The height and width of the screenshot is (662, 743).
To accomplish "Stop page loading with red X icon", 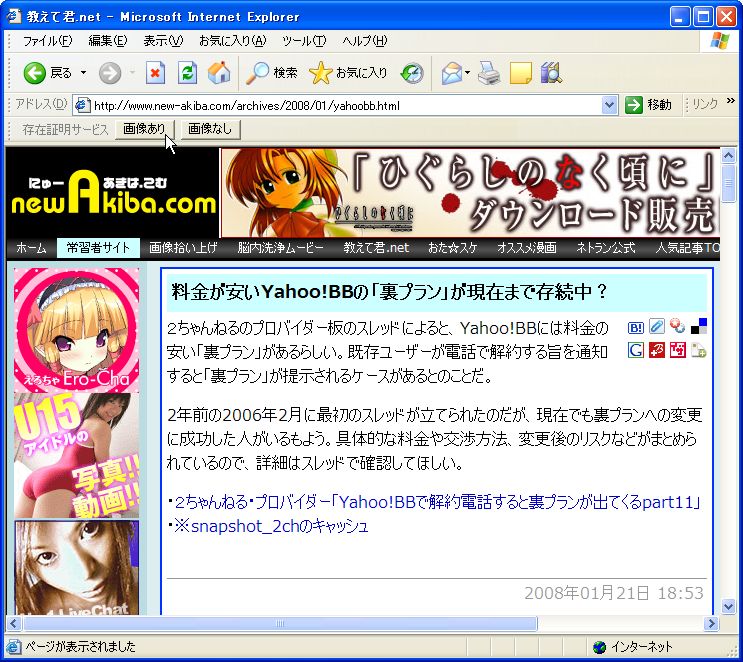I will 155,73.
